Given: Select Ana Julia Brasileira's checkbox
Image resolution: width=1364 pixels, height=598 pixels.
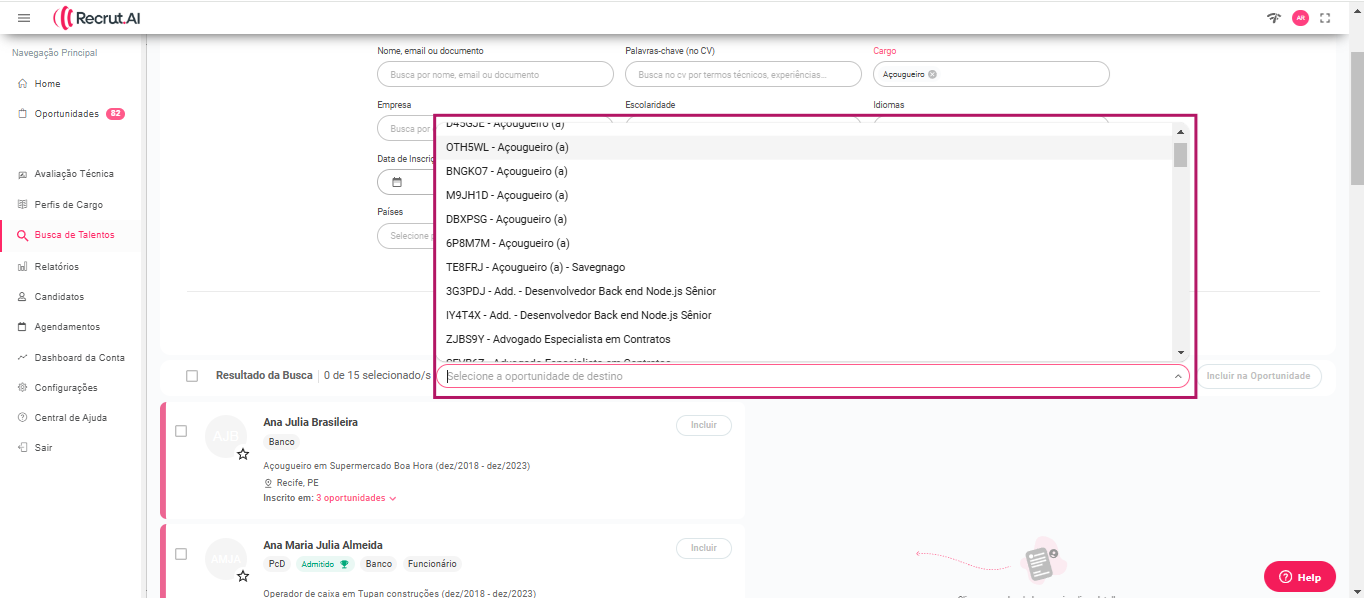Looking at the screenshot, I should 181,431.
